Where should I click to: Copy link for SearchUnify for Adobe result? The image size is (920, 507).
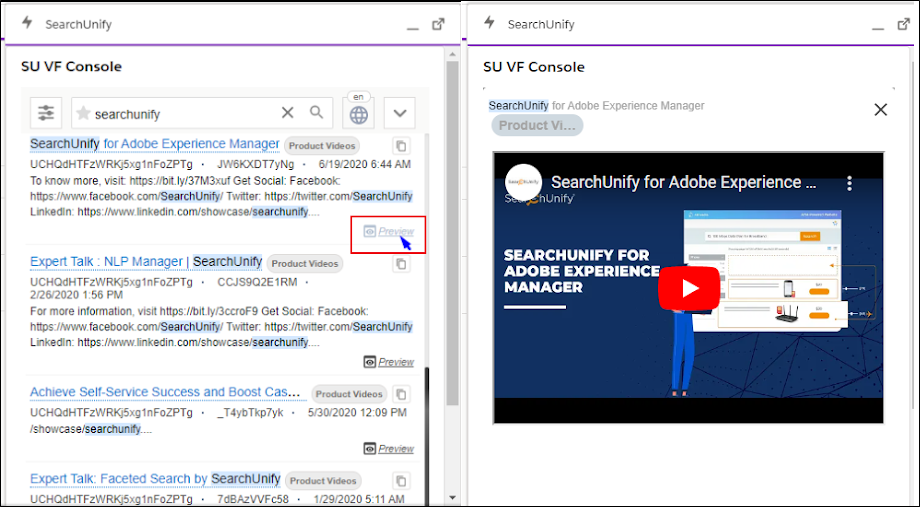401,146
